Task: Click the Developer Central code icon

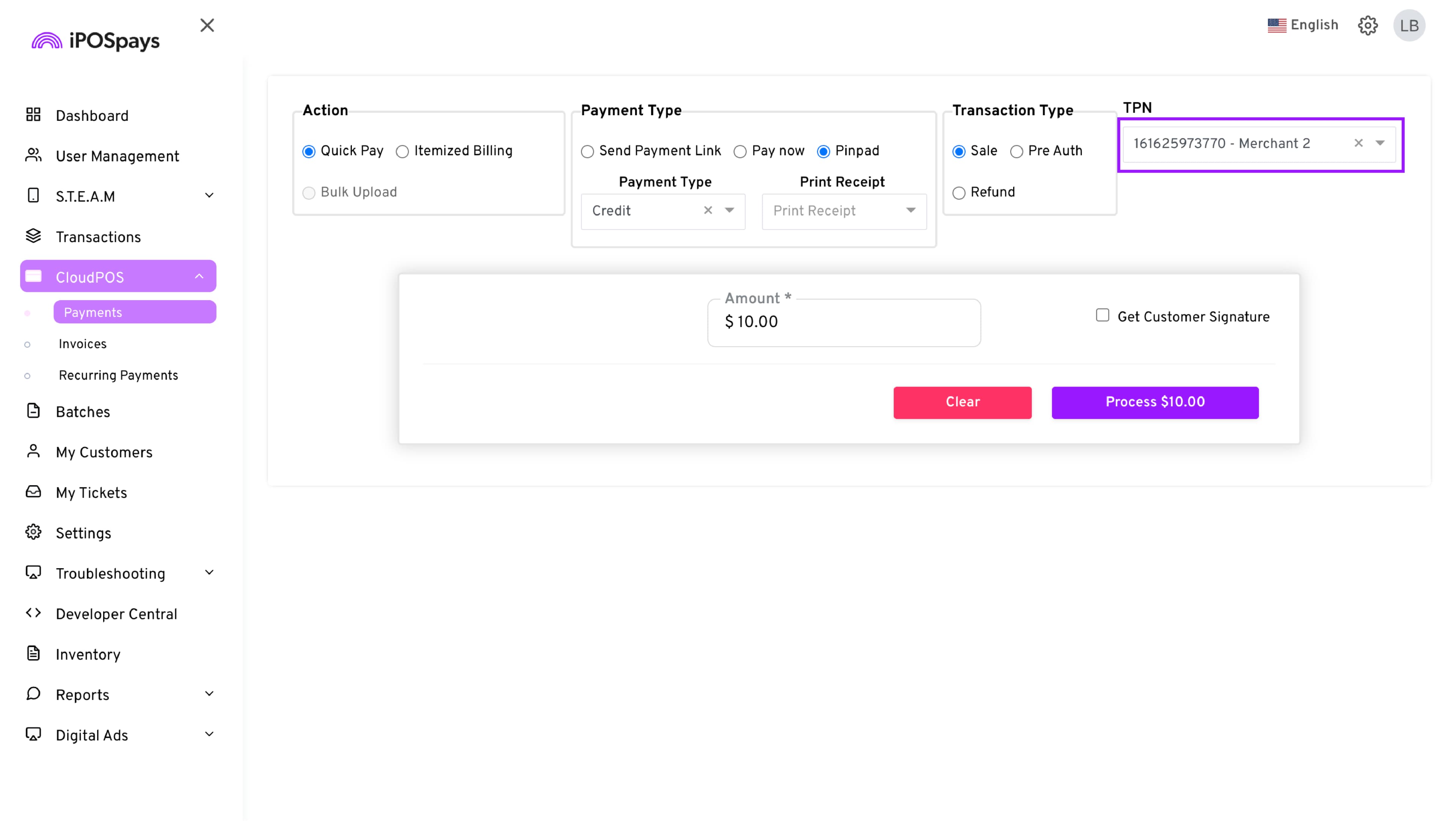Action: click(33, 613)
